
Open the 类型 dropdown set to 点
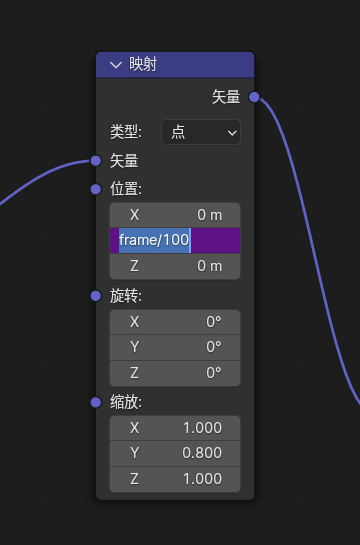(201, 132)
